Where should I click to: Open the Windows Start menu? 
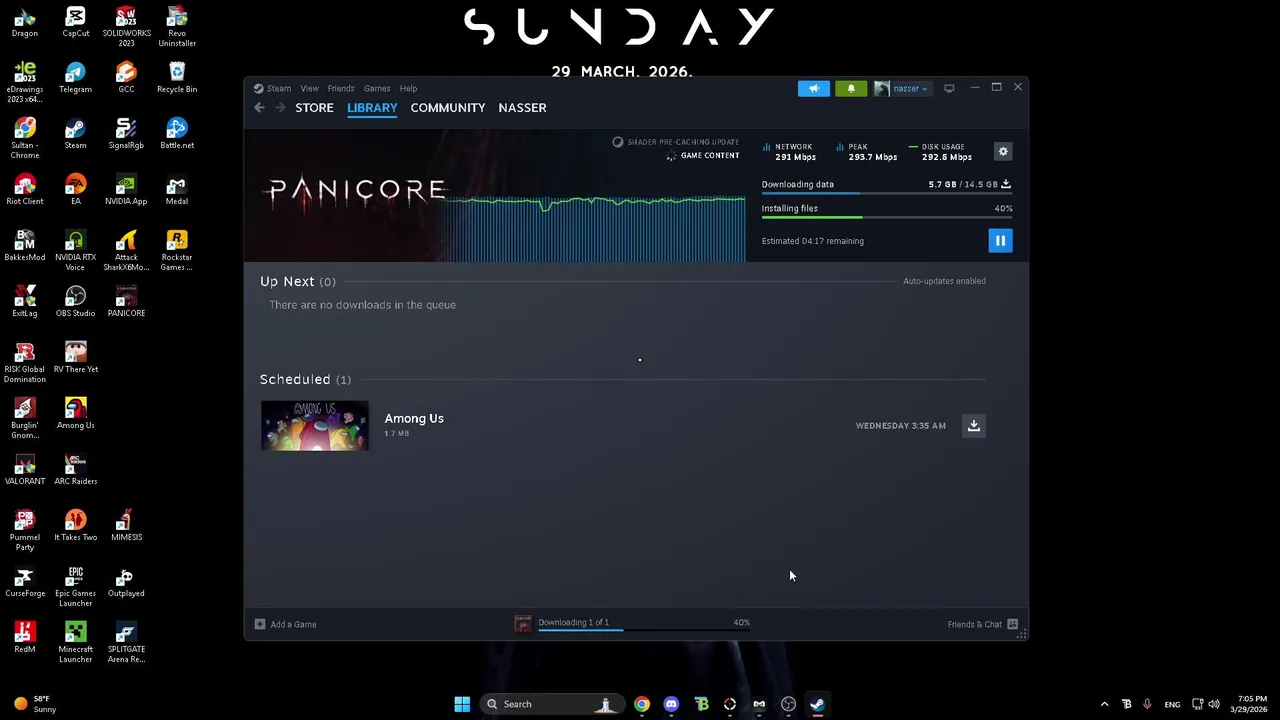[x=462, y=704]
